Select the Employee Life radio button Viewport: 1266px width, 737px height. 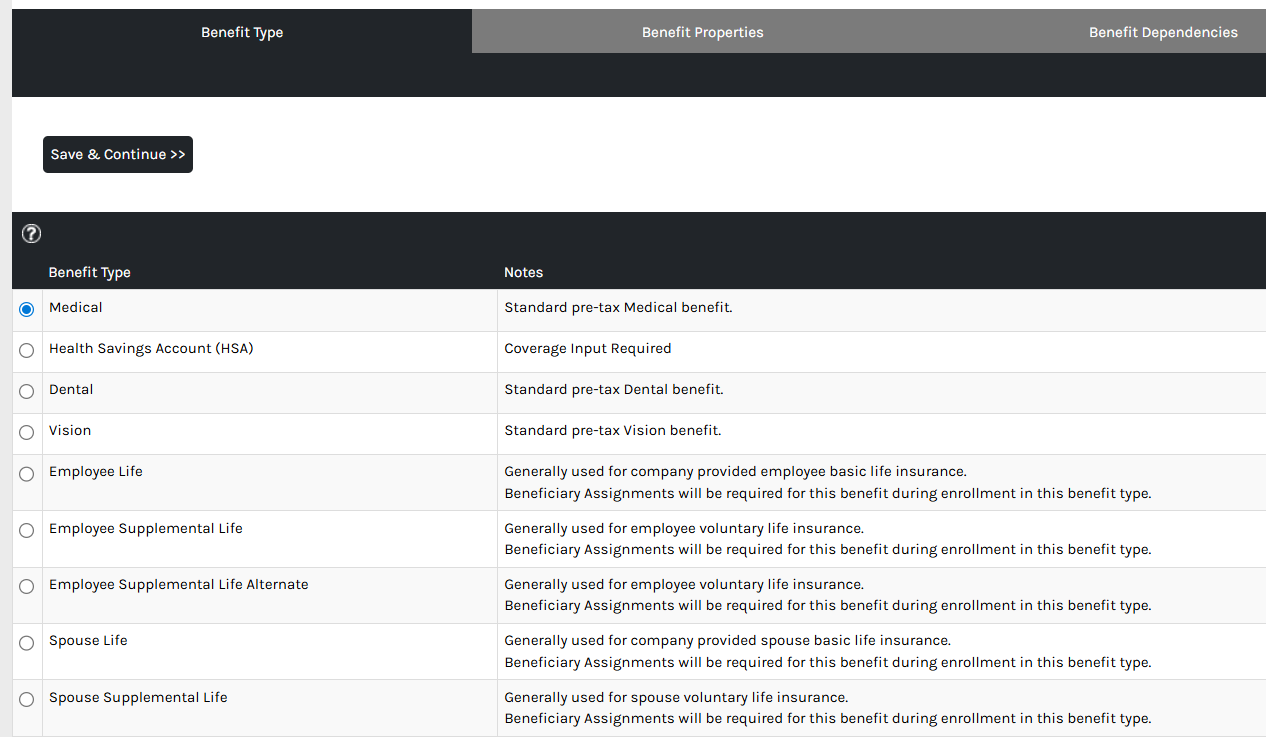(x=27, y=474)
